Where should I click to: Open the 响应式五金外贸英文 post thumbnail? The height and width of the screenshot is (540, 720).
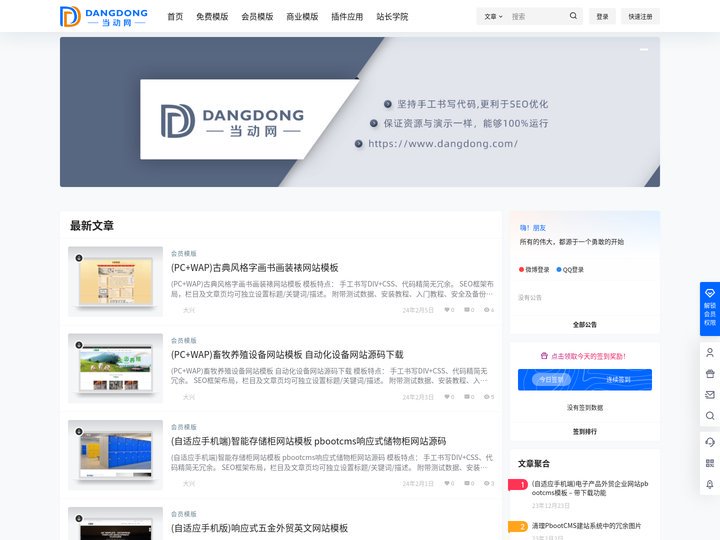[115, 523]
